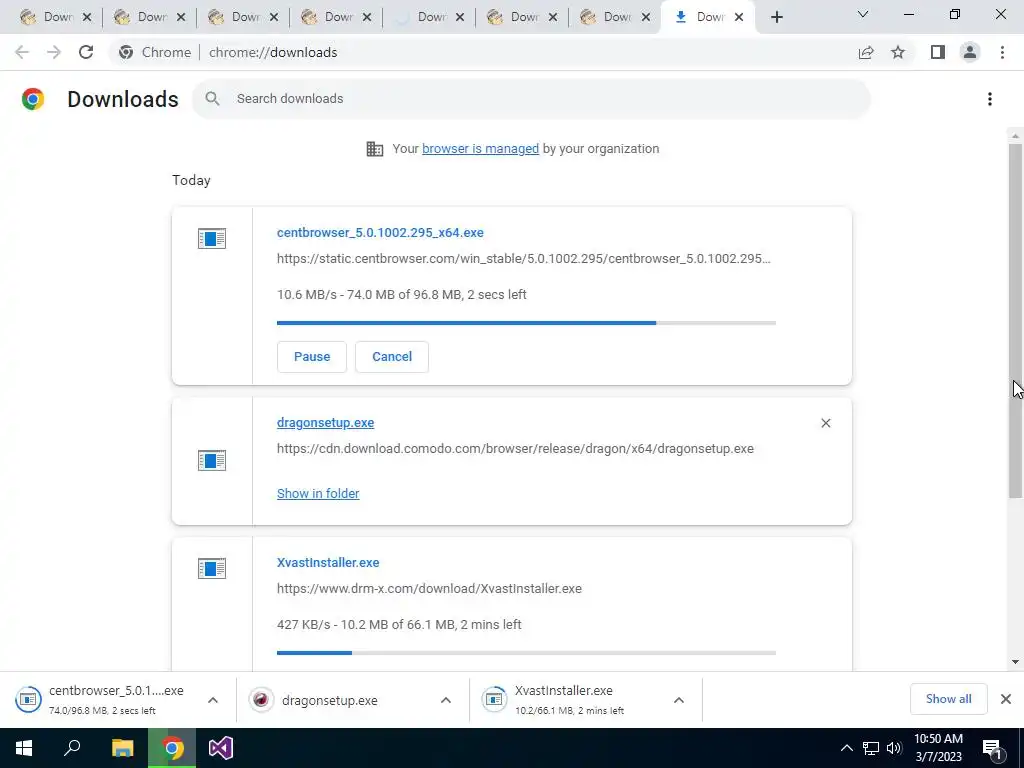This screenshot has height=768, width=1024.
Task: Expand XvastInstaller.exe shelf item options
Action: coord(679,700)
